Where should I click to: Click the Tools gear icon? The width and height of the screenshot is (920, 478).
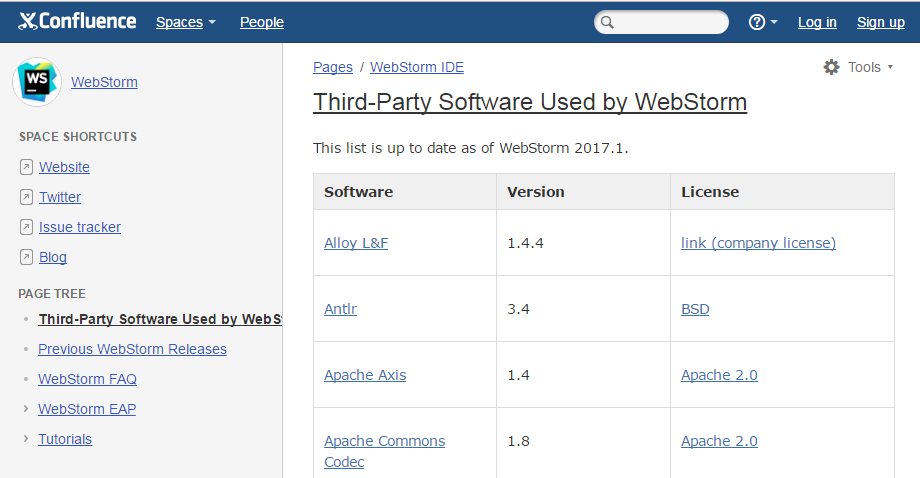[x=831, y=67]
